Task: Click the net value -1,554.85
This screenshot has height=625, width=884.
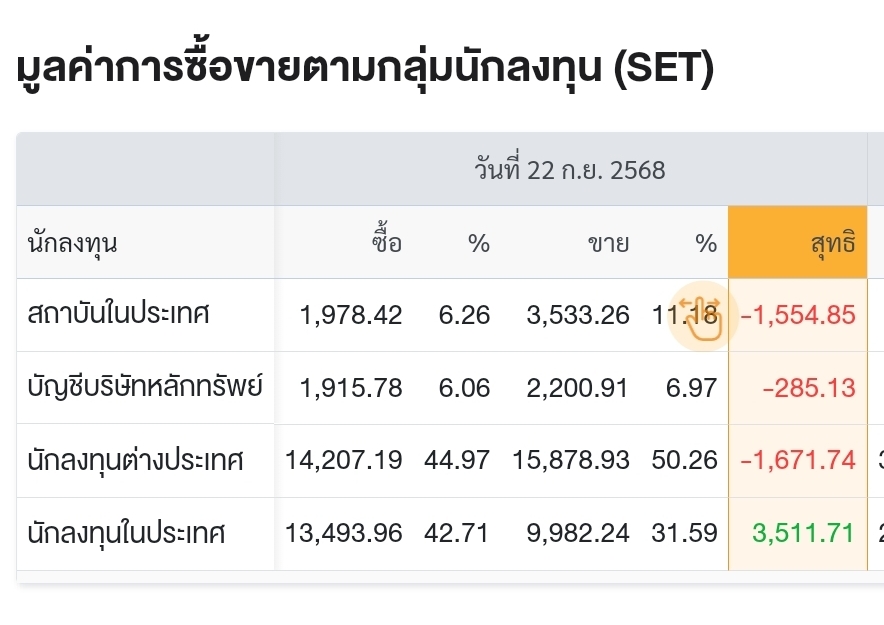Action: point(798,315)
